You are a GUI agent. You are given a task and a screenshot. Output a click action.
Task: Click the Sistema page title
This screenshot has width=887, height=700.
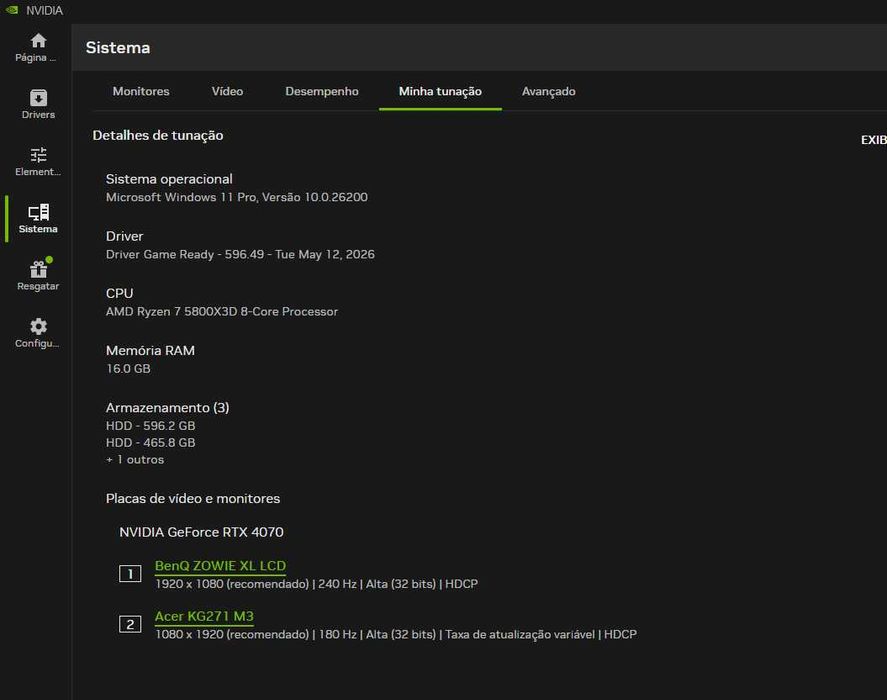[118, 48]
